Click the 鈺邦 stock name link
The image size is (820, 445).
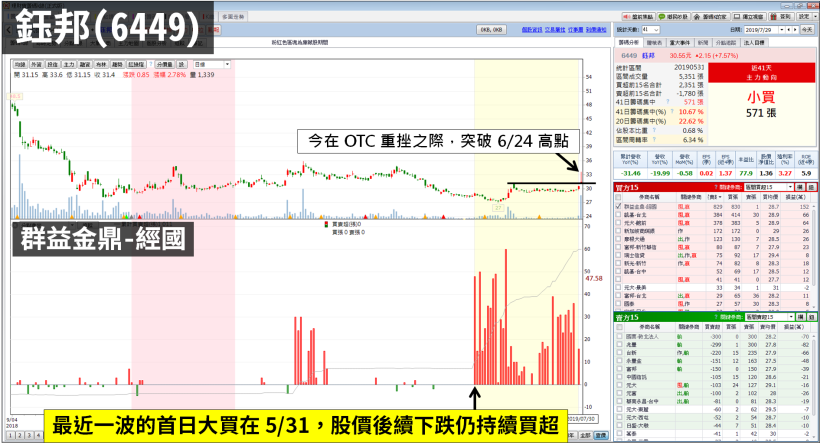click(648, 55)
